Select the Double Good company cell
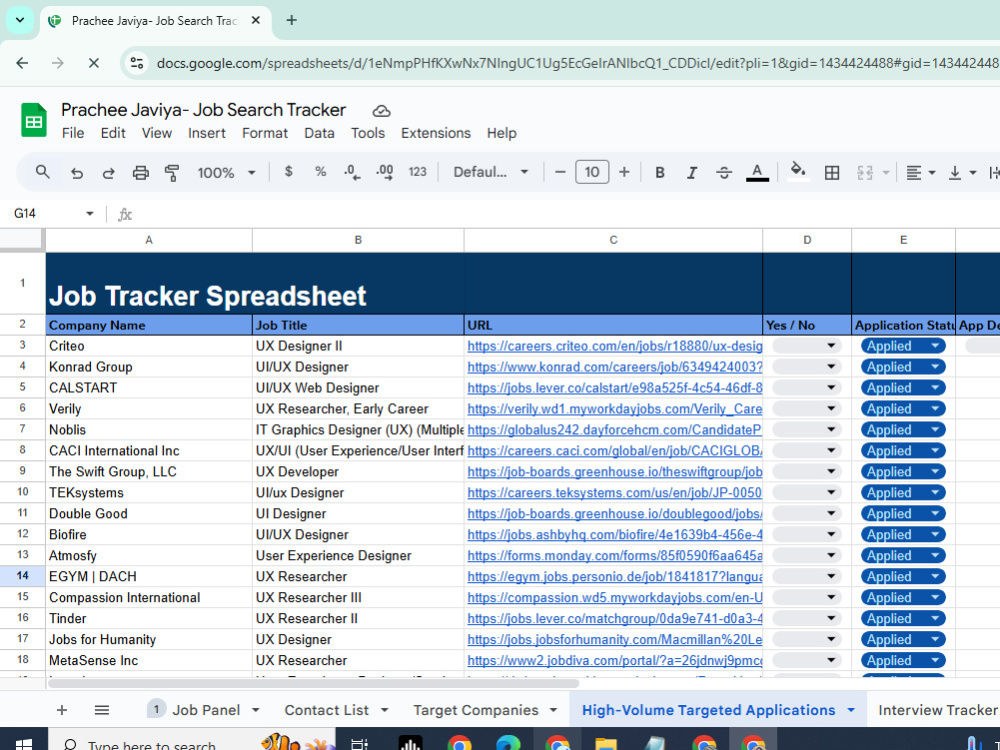The height and width of the screenshot is (750, 1000). coord(149,513)
